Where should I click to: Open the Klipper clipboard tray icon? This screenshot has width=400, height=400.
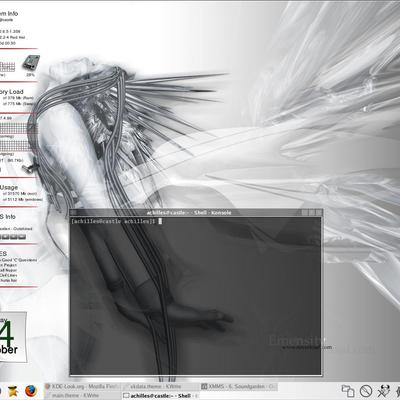pyautogui.click(x=348, y=391)
